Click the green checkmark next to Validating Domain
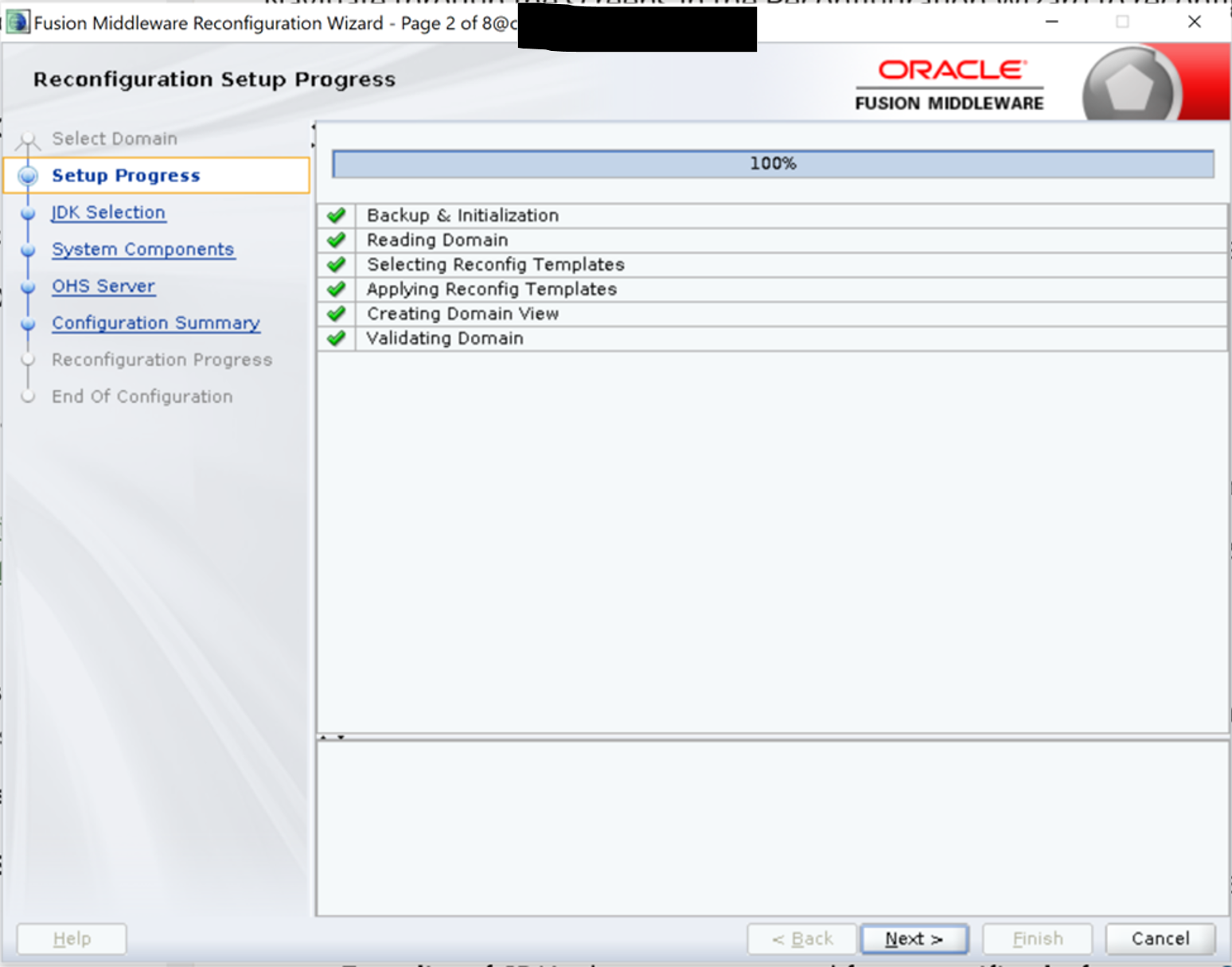Viewport: 1232px width, 967px height. coord(337,338)
